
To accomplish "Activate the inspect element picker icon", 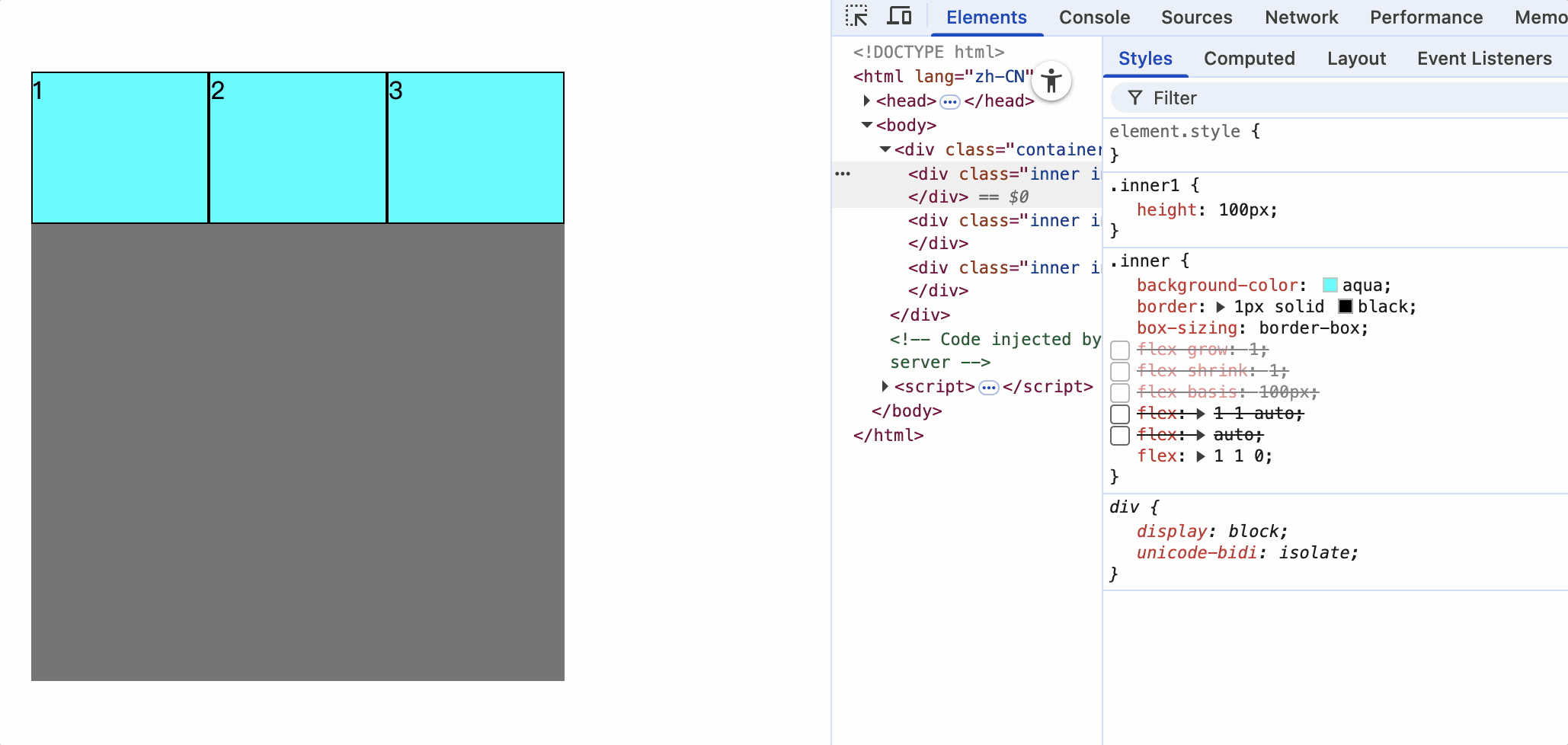I will pyautogui.click(x=856, y=16).
